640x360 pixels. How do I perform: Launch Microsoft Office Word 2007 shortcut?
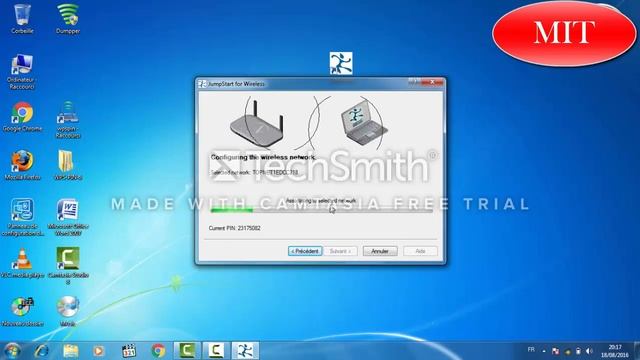[x=68, y=218]
